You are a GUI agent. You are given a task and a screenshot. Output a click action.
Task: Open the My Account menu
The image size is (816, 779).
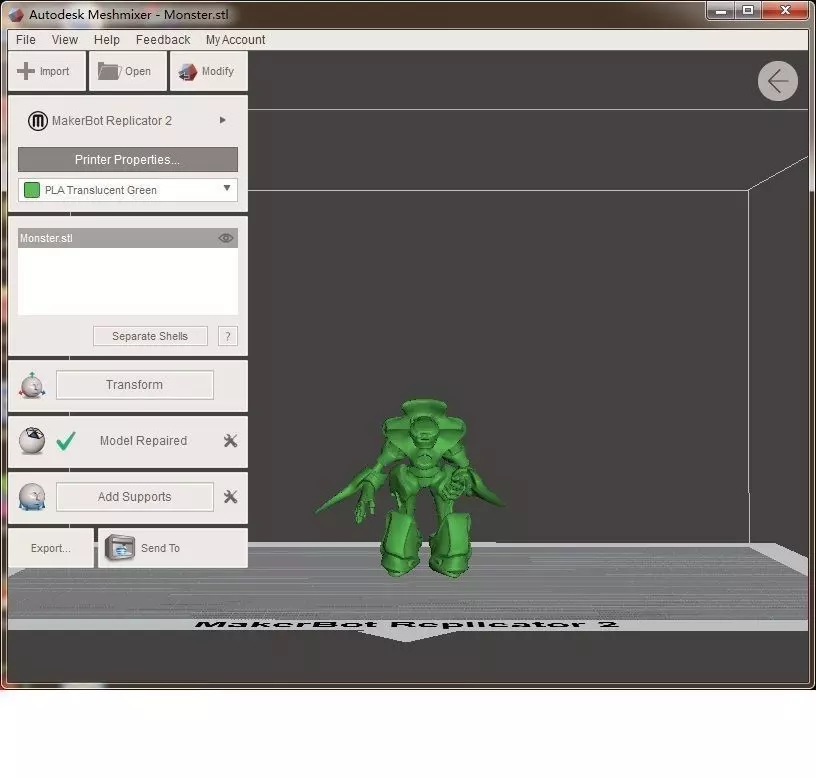point(235,40)
